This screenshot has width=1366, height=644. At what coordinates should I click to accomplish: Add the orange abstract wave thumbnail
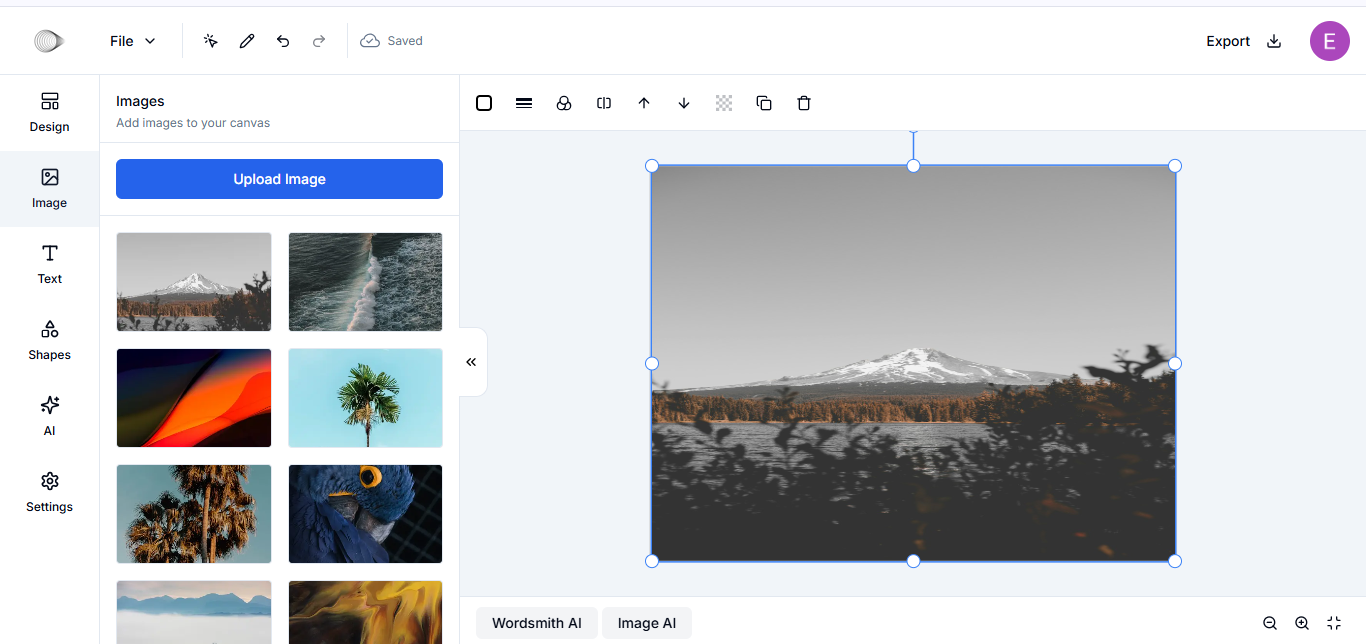click(x=194, y=398)
